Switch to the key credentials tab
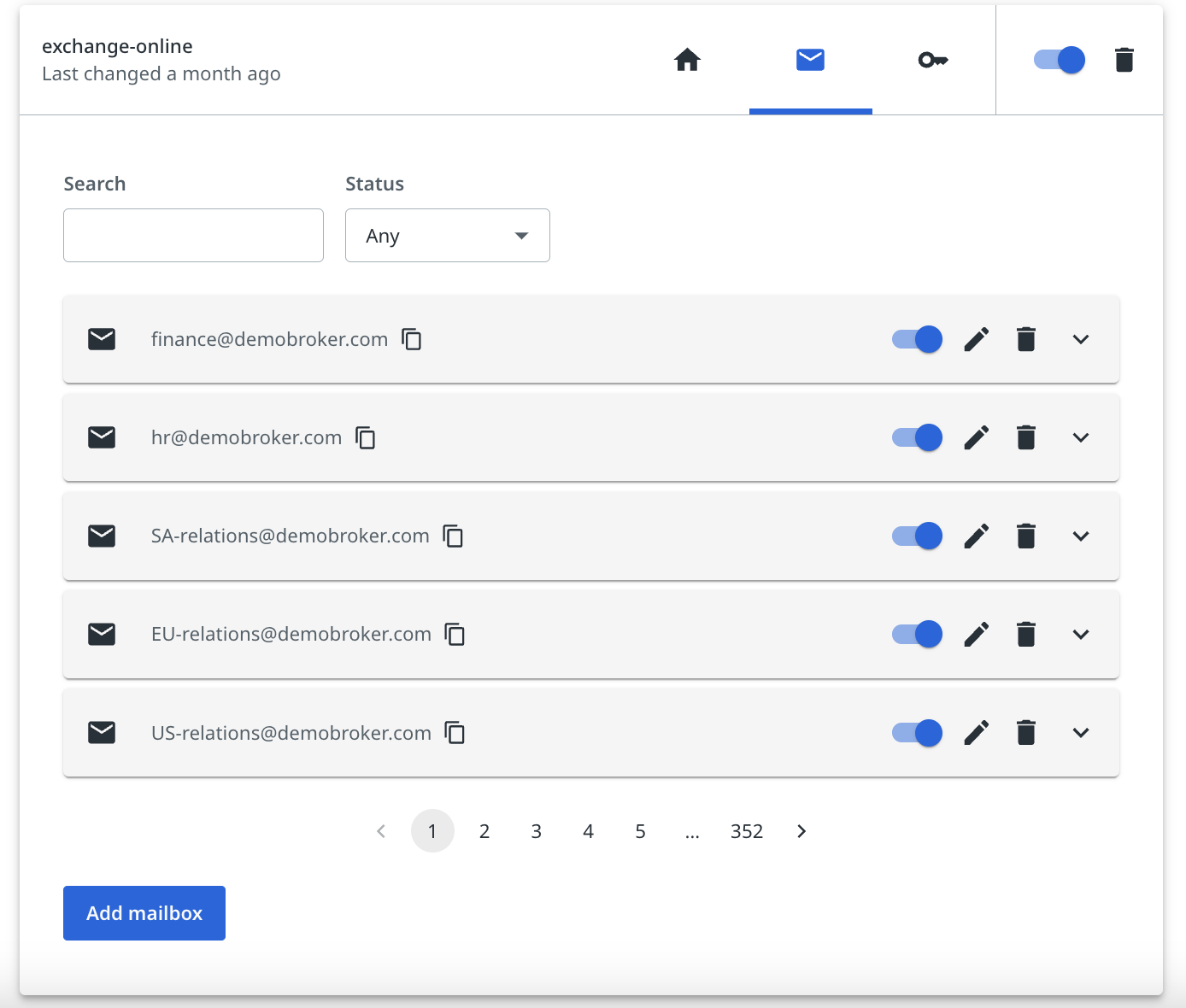The width and height of the screenshot is (1186, 1008). pyautogui.click(x=932, y=60)
